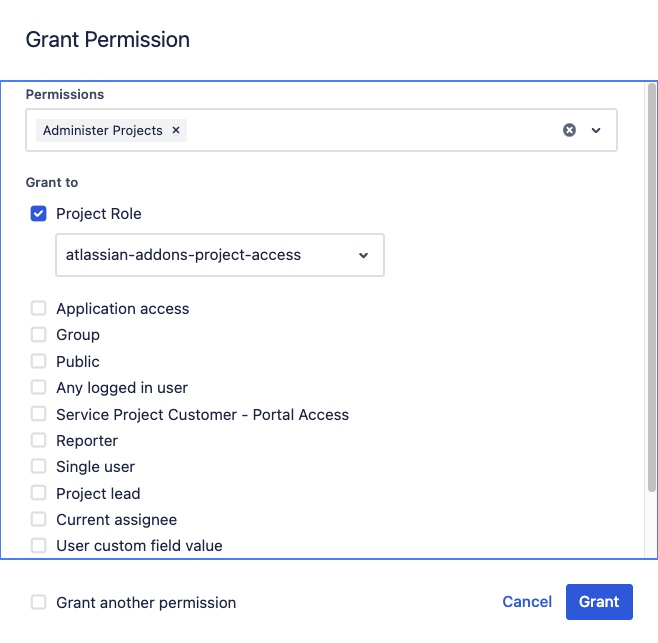This screenshot has height=643, width=658.
Task: Check the Reporter checkbox
Action: (39, 441)
